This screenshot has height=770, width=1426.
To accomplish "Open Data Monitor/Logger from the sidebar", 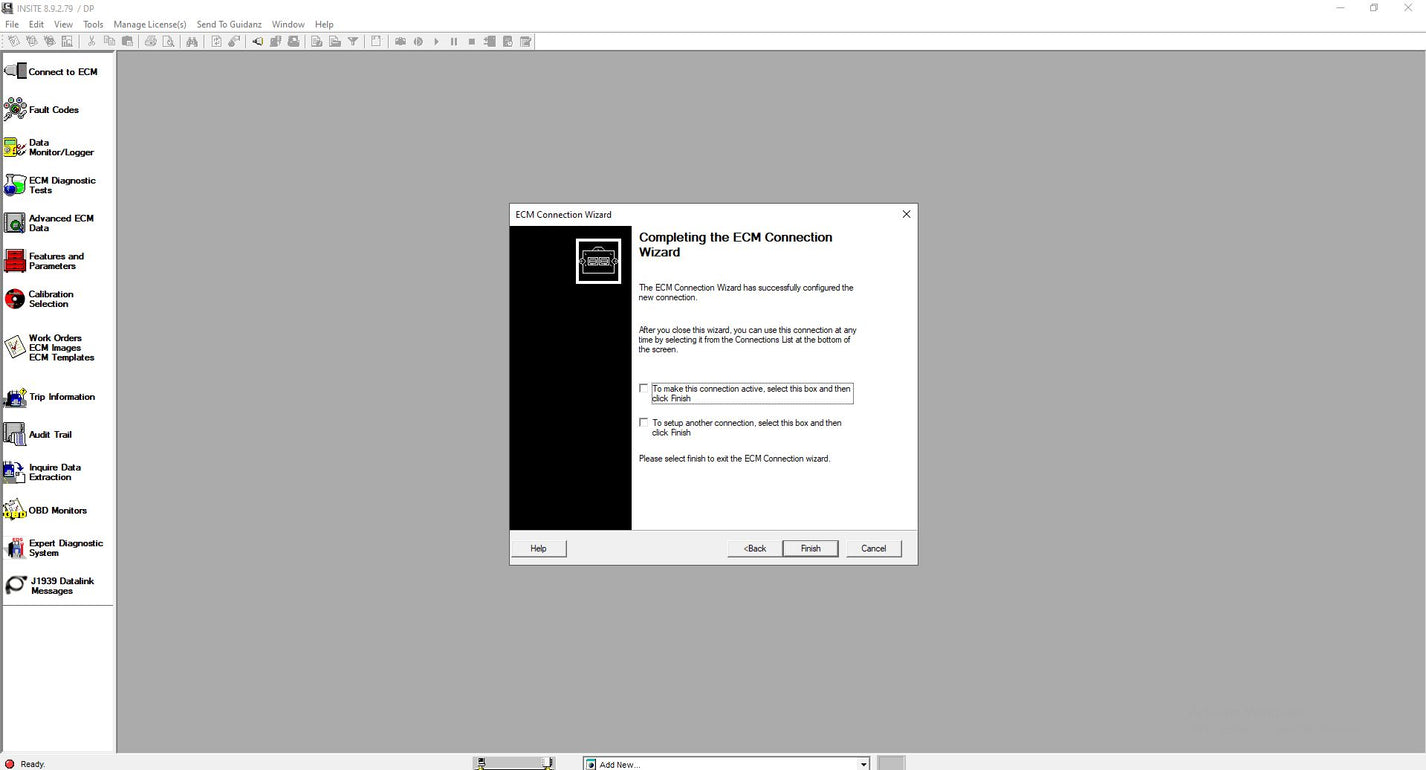I will click(x=15, y=147).
